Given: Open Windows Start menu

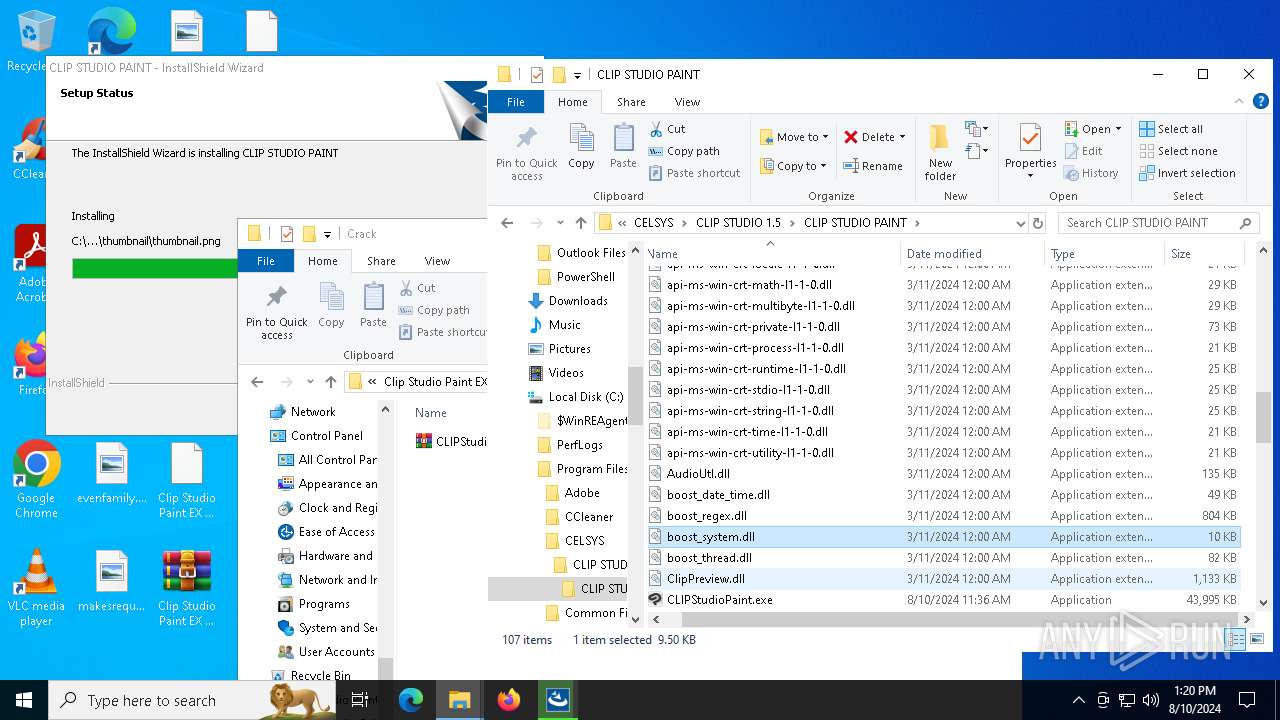Looking at the screenshot, I should point(24,700).
